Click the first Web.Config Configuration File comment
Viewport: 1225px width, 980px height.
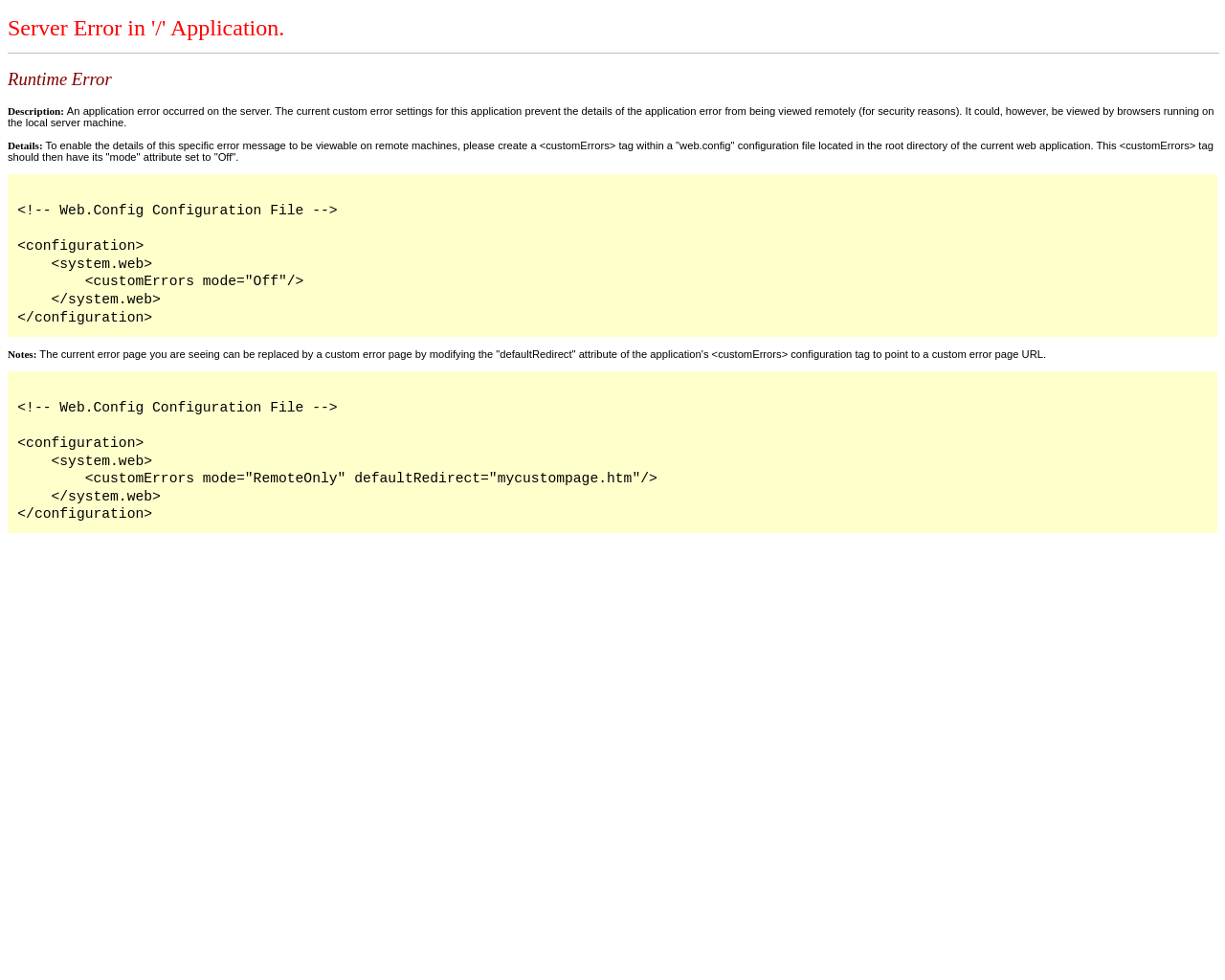point(177,211)
